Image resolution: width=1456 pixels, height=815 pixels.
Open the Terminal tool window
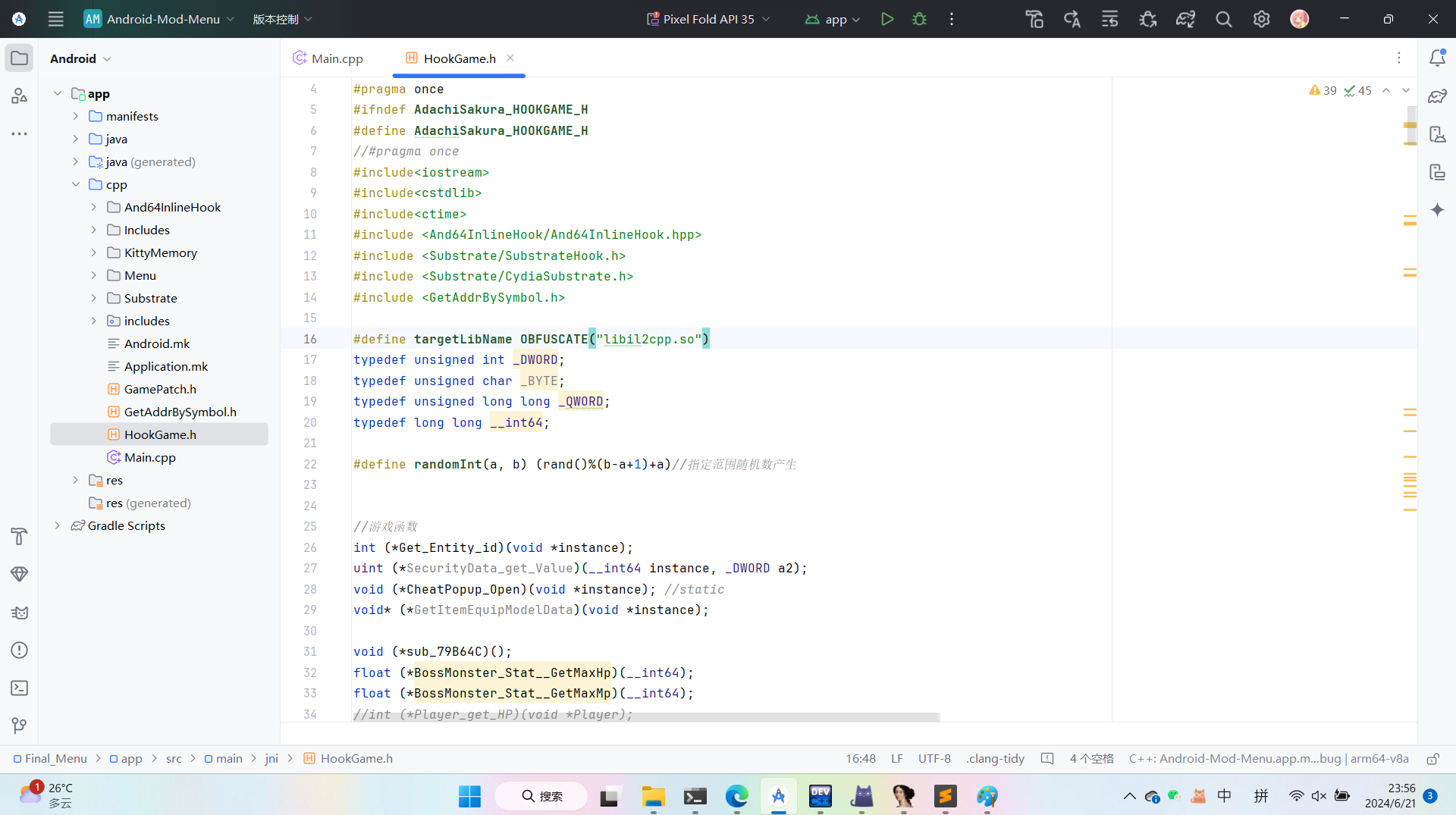pyautogui.click(x=20, y=688)
